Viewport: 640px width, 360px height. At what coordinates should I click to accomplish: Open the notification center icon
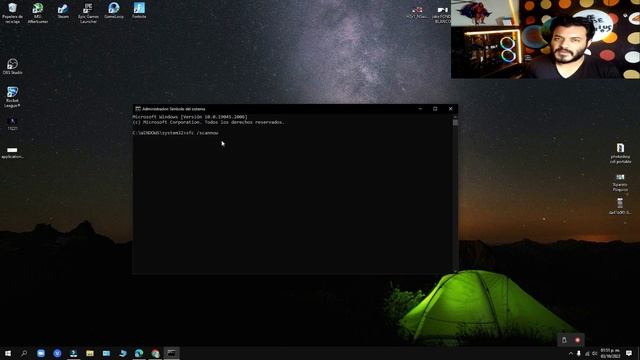coord(629,353)
